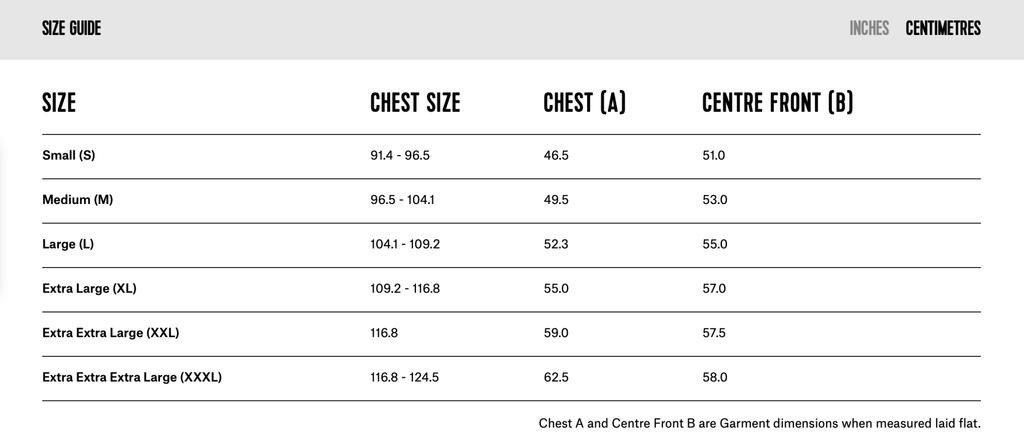The height and width of the screenshot is (437, 1024).
Task: Select the 57.5 Centre Front value
Action: 715,333
